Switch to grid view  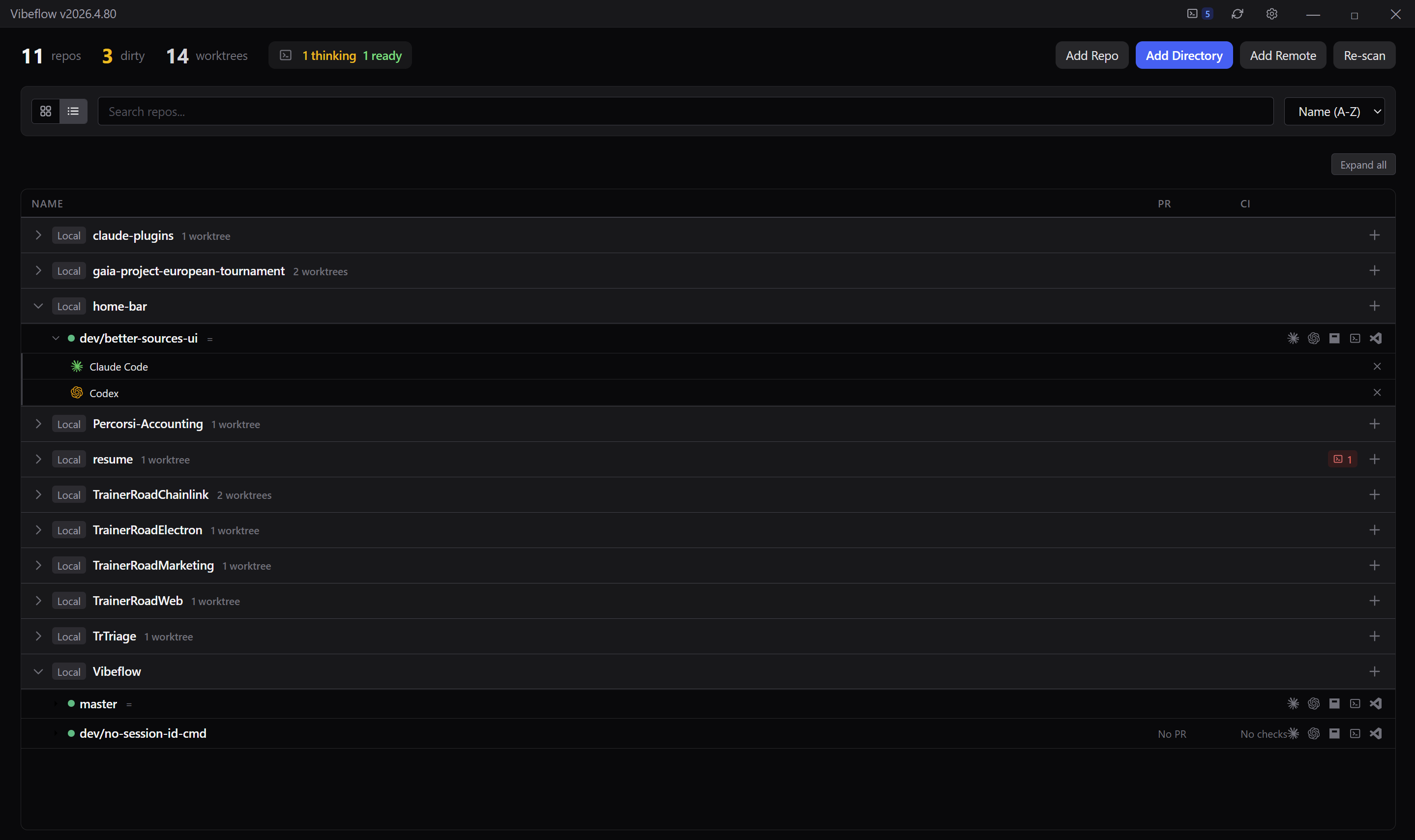point(46,112)
